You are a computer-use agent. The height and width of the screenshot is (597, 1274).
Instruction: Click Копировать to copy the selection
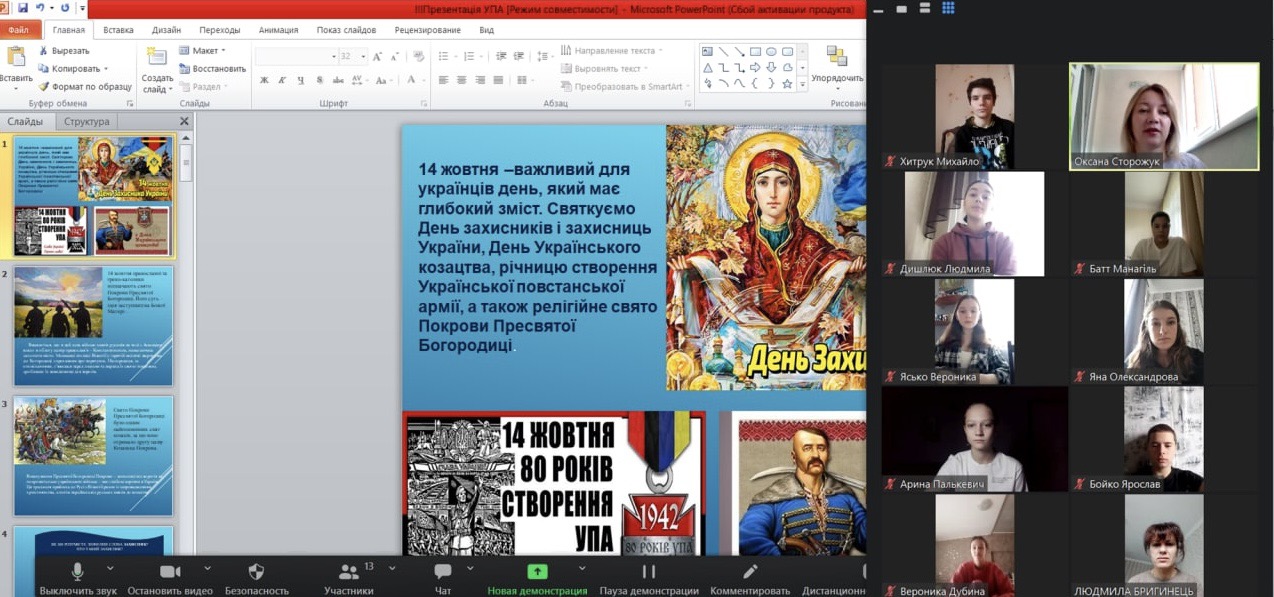coord(74,69)
